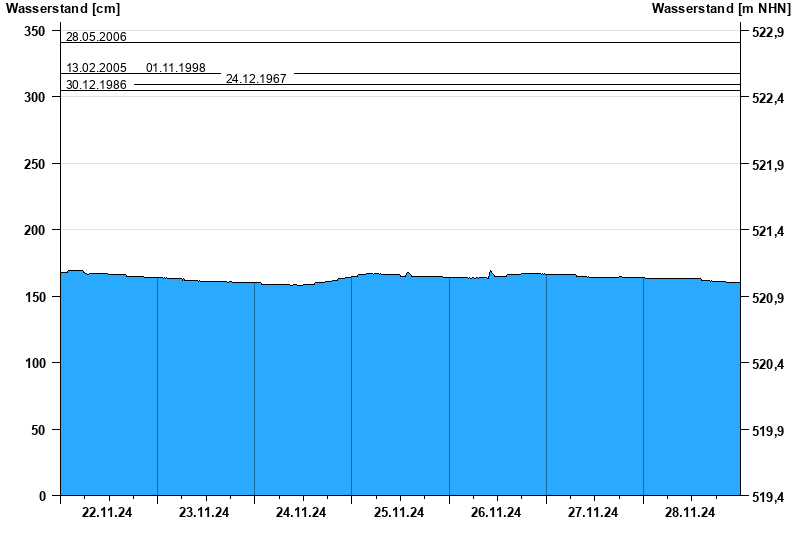The height and width of the screenshot is (550, 800).
Task: Click the 22.11.24 date label
Action: [107, 513]
